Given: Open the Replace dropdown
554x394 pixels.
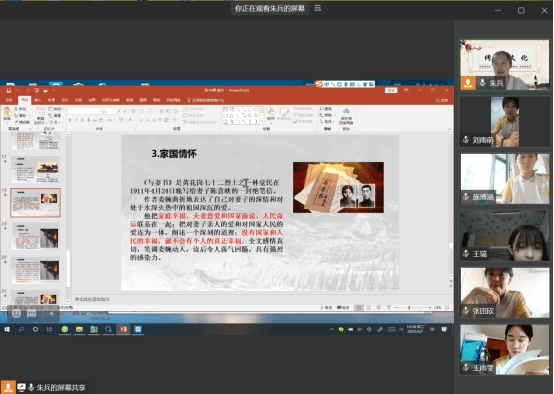Looking at the screenshot, I should coord(328,115).
